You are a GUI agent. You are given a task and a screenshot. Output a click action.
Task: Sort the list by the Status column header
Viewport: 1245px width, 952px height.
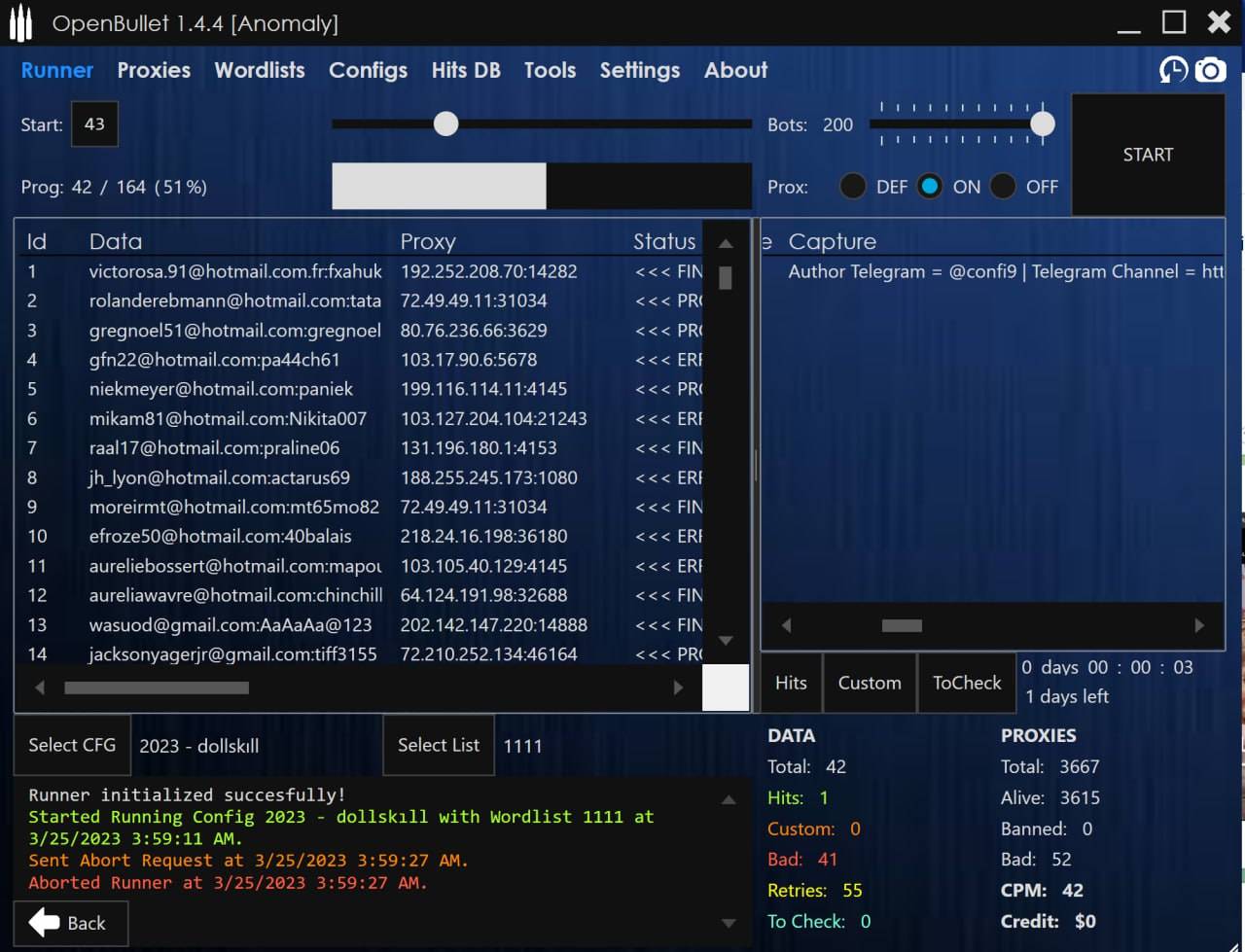point(664,241)
